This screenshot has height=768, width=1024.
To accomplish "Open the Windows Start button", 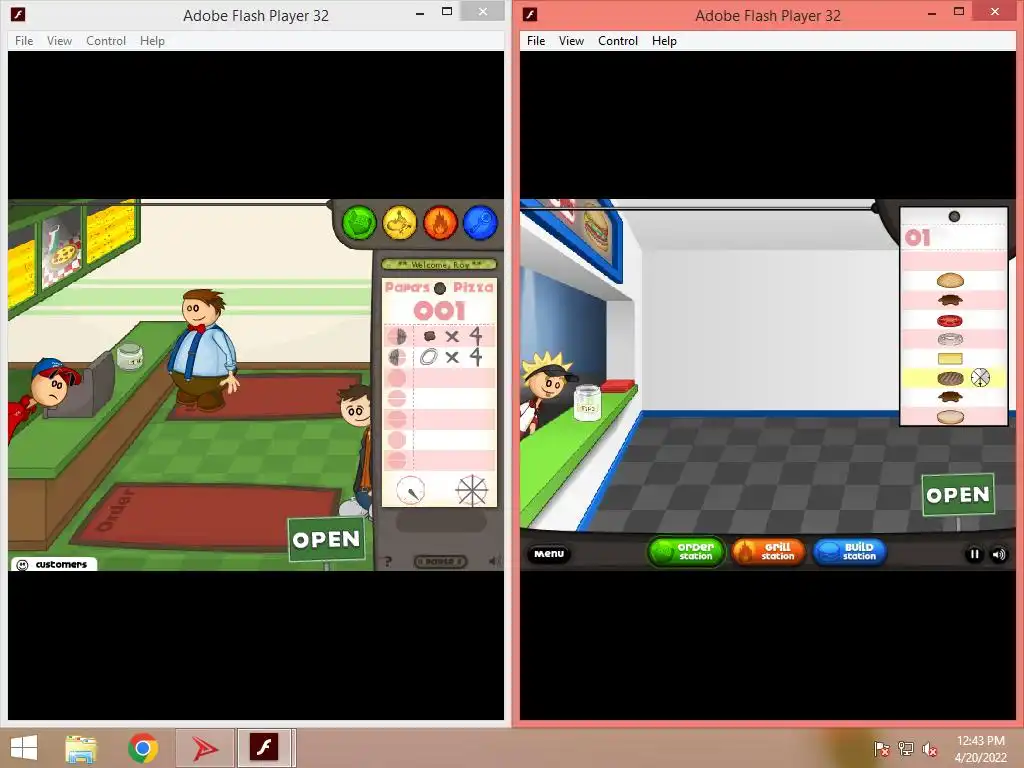I will pyautogui.click(x=24, y=748).
